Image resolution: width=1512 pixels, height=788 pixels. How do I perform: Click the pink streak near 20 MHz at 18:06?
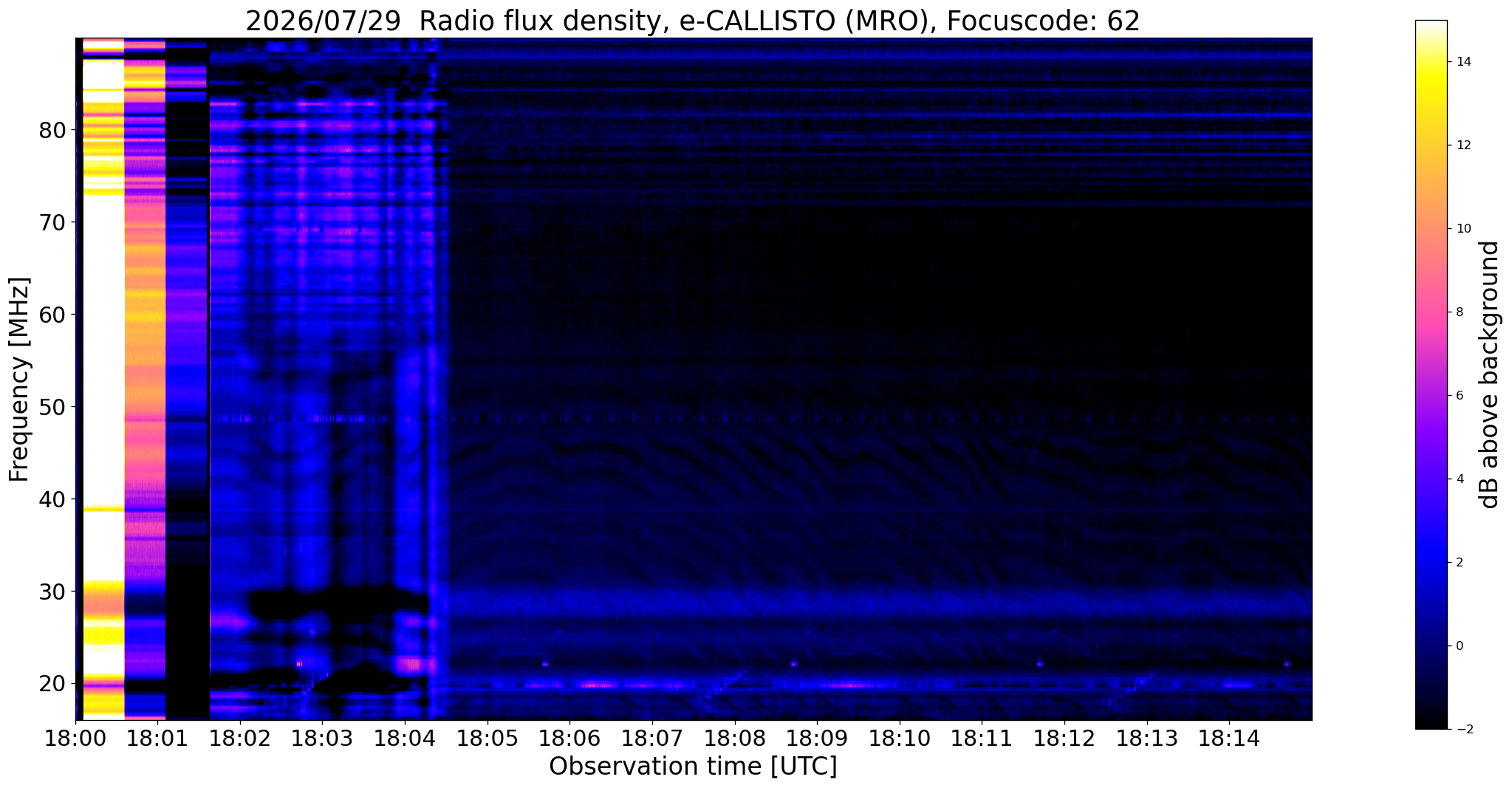598,685
